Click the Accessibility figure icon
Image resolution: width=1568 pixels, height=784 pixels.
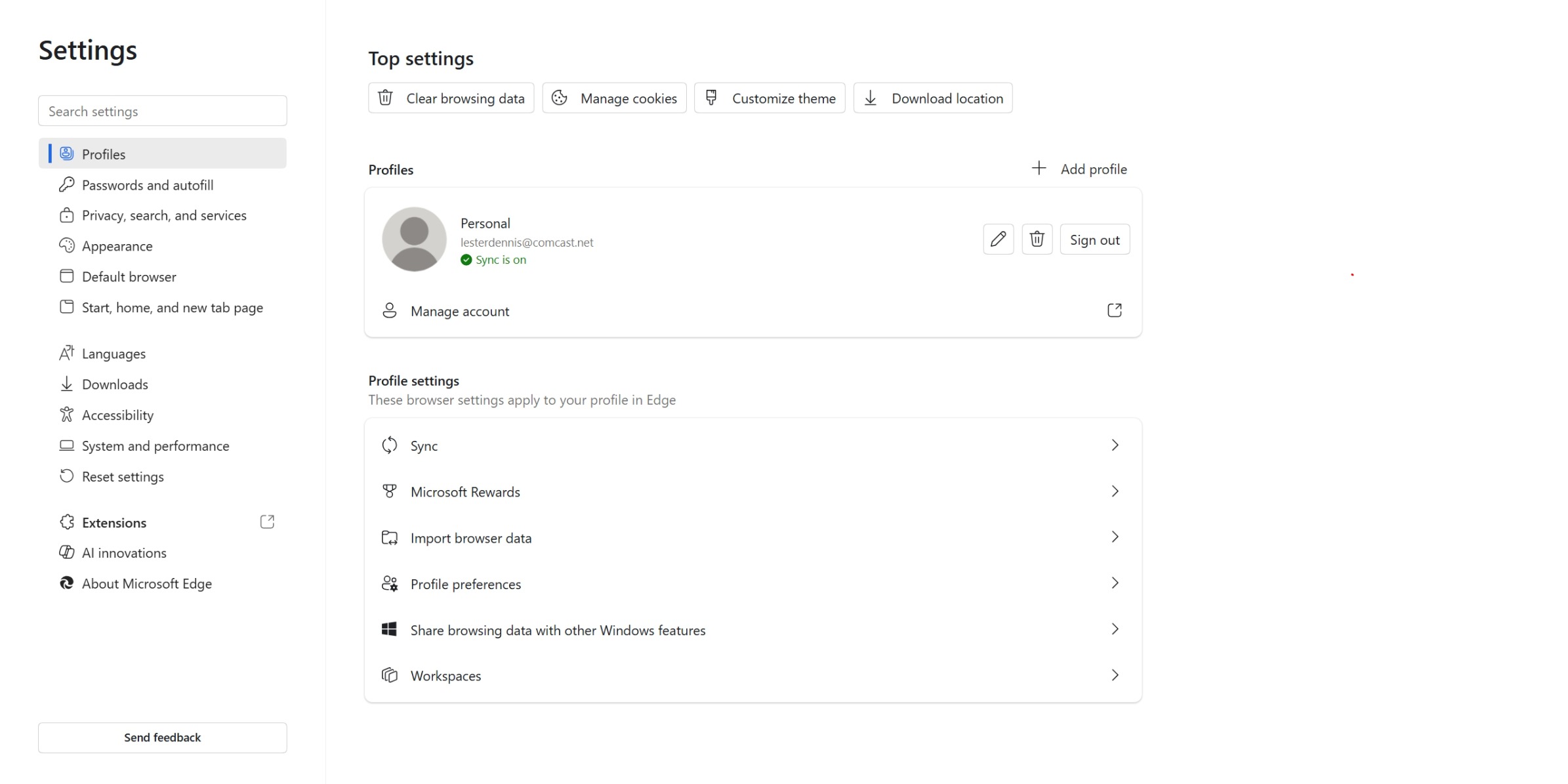pyautogui.click(x=66, y=415)
